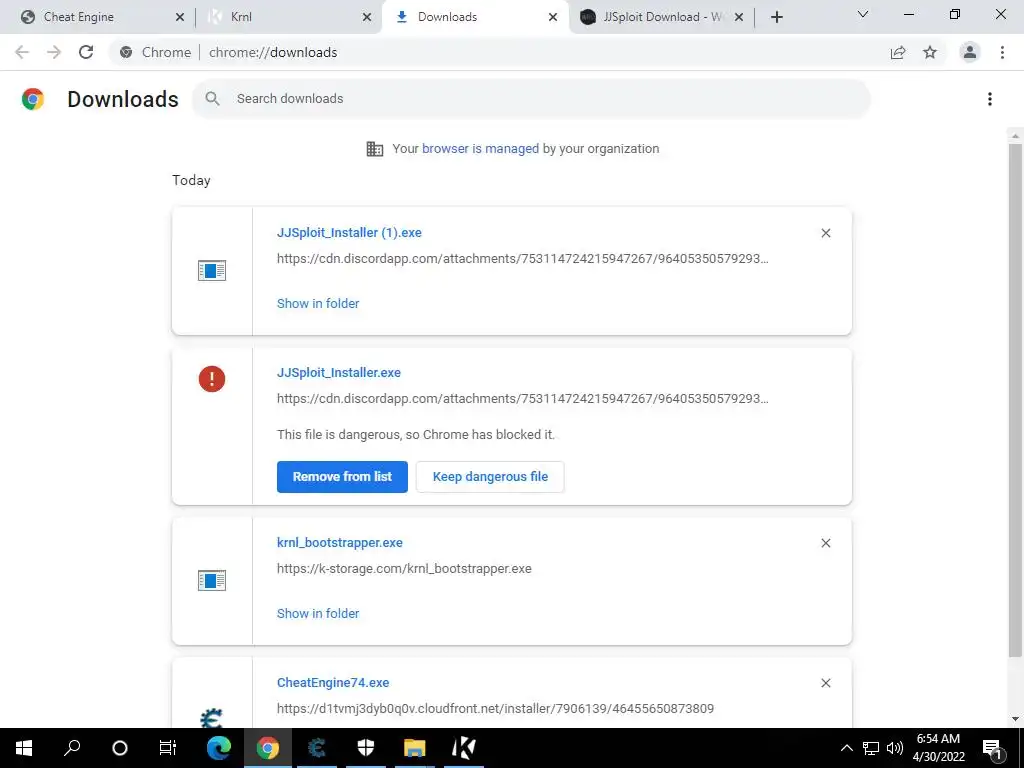Open the Windows Start menu

24,748
